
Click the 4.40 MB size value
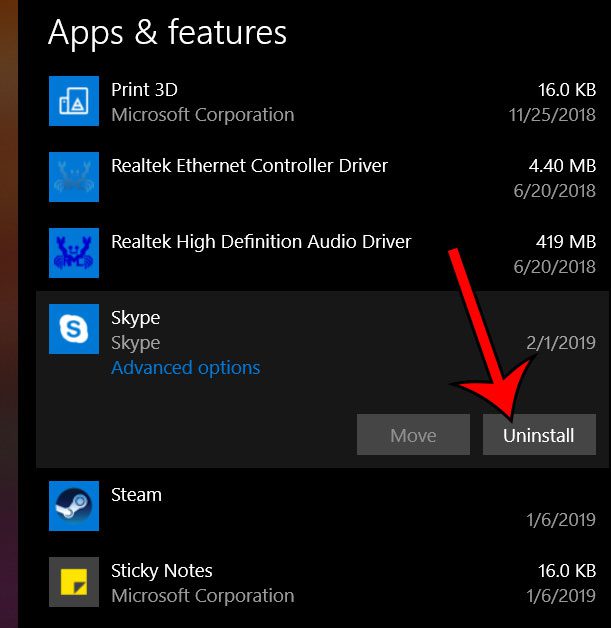(562, 165)
